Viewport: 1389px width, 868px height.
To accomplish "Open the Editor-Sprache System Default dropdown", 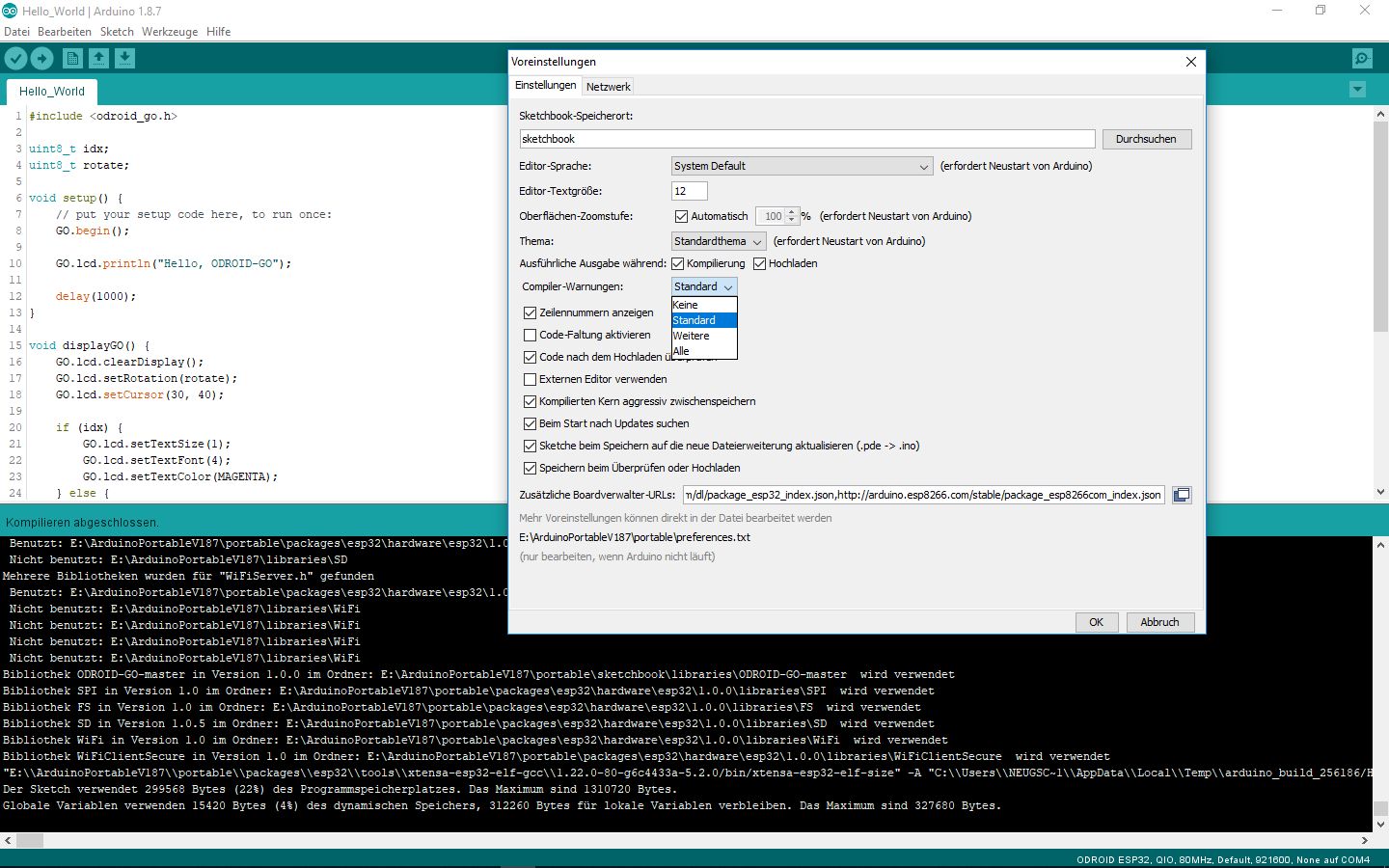I will pos(802,166).
